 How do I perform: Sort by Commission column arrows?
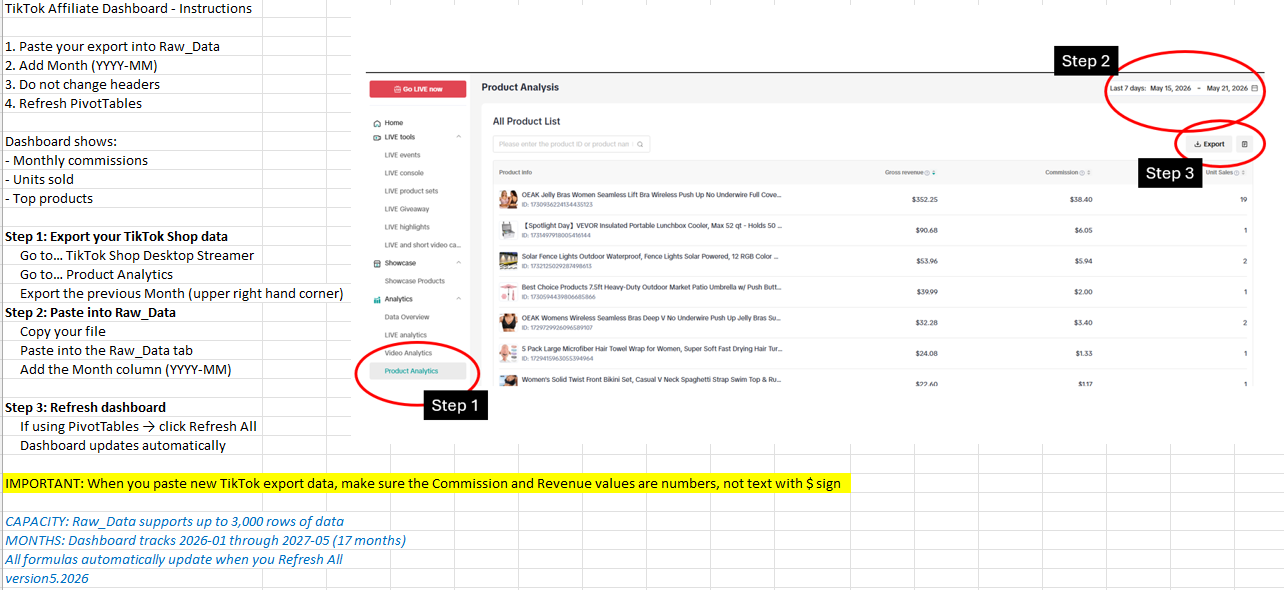pyautogui.click(x=1089, y=172)
